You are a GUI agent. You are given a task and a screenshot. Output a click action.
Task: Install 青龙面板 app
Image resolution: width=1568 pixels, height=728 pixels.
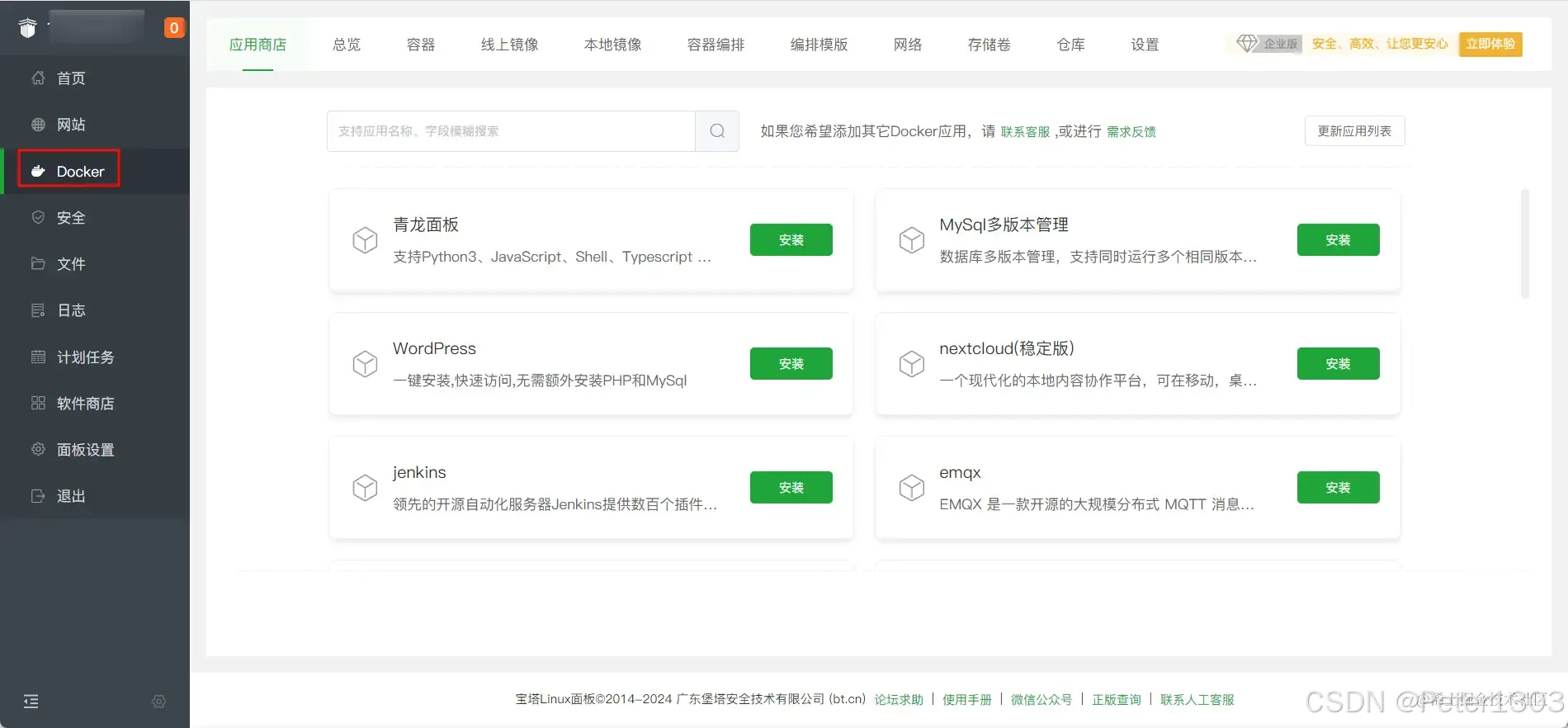point(791,240)
